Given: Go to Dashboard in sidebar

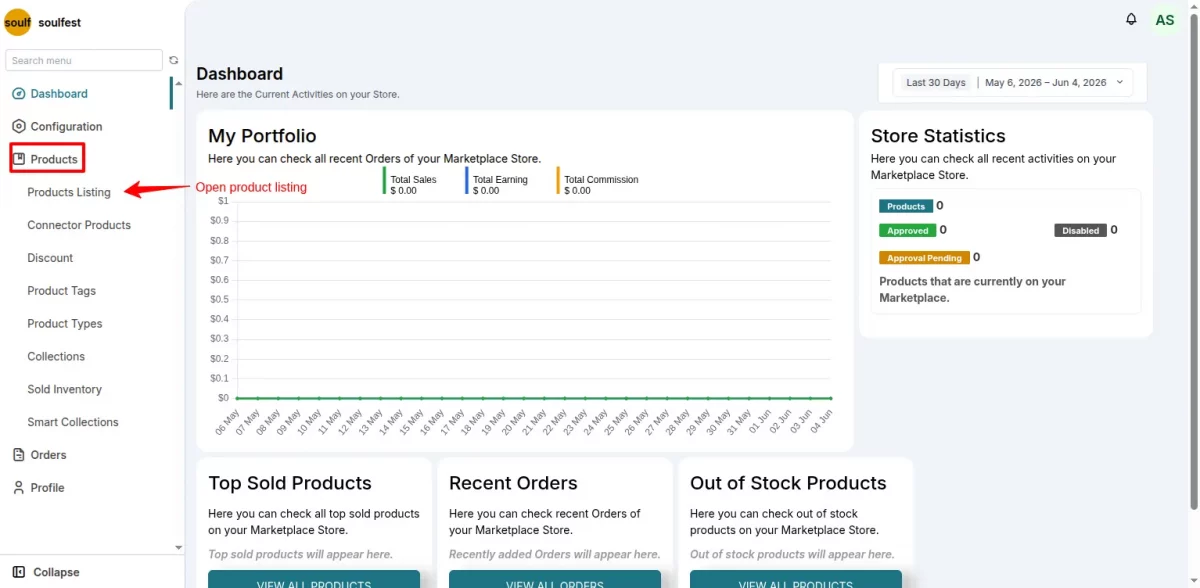Looking at the screenshot, I should click(59, 93).
